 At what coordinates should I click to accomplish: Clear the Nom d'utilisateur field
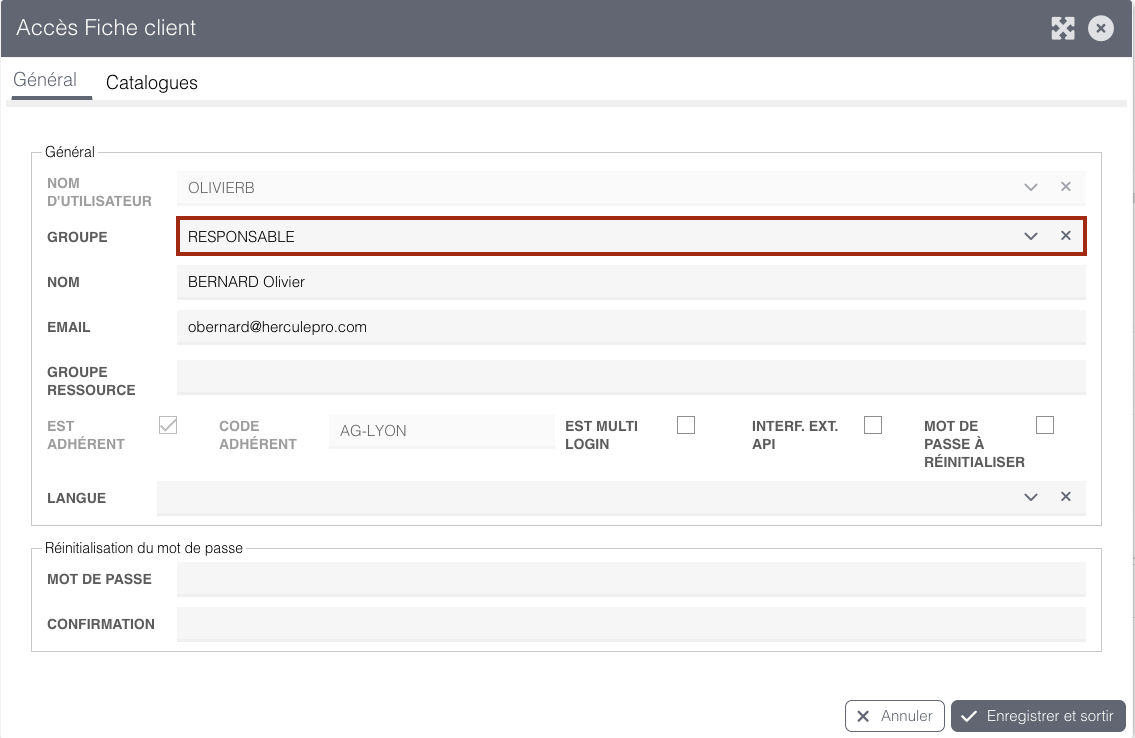pos(1066,187)
